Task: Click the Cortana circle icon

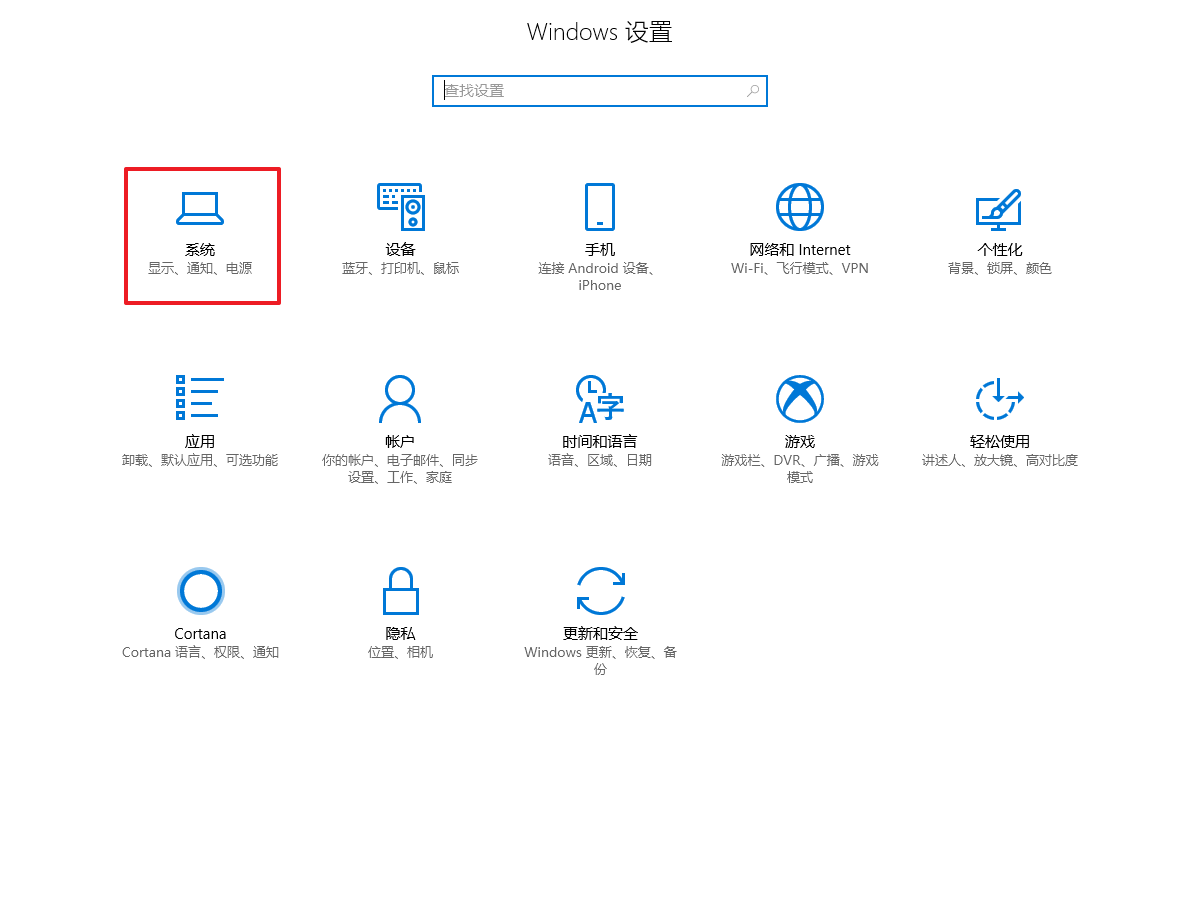Action: coord(200,591)
